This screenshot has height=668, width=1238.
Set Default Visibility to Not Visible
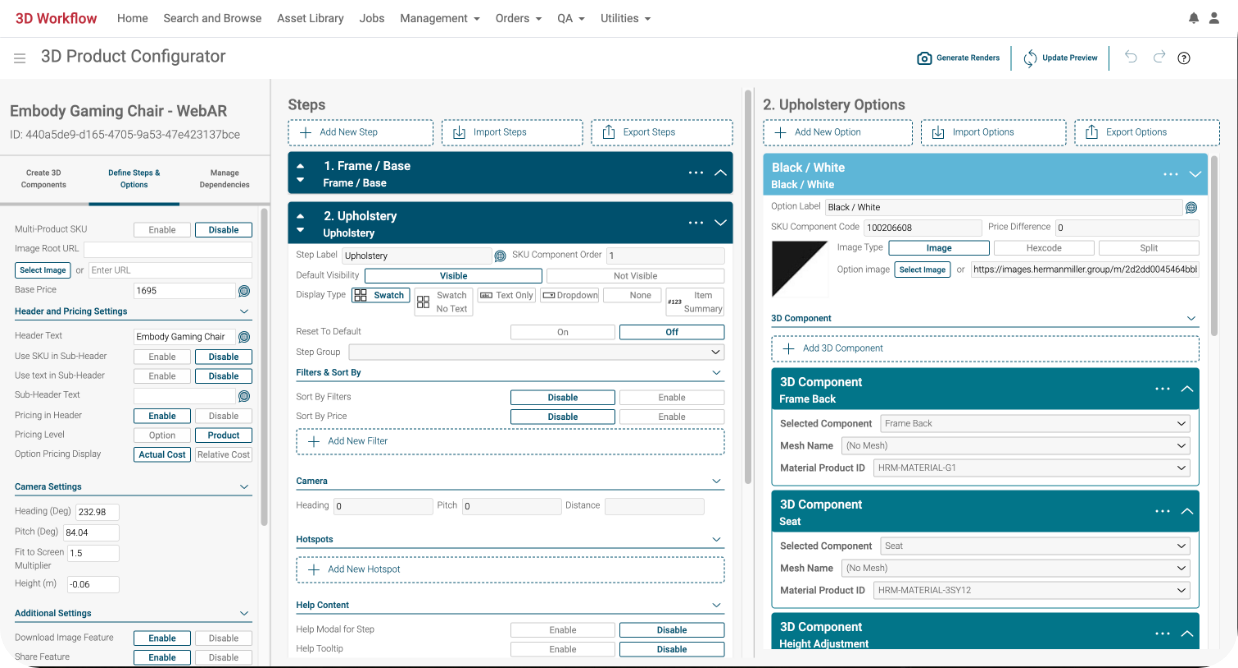point(633,275)
